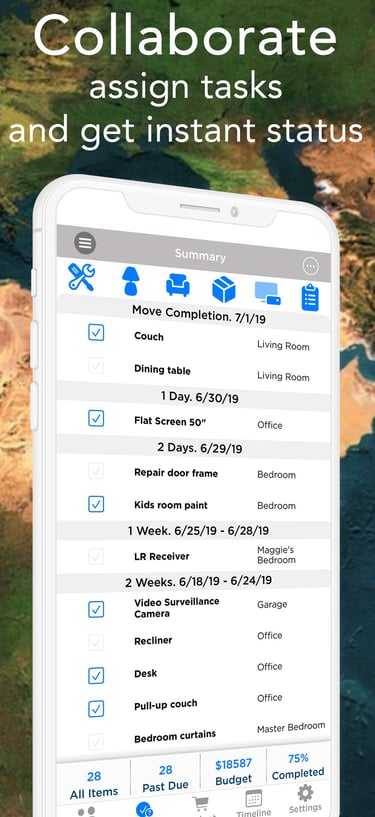Select the cardboard box category icon
Viewport: 375px width, 817px height.
tap(224, 290)
